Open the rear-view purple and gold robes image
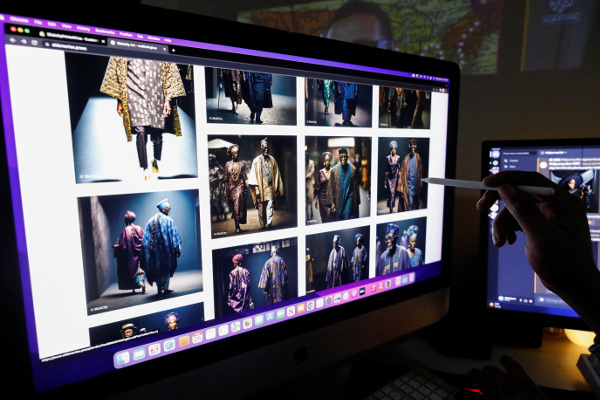The image size is (600, 400). click(255, 276)
